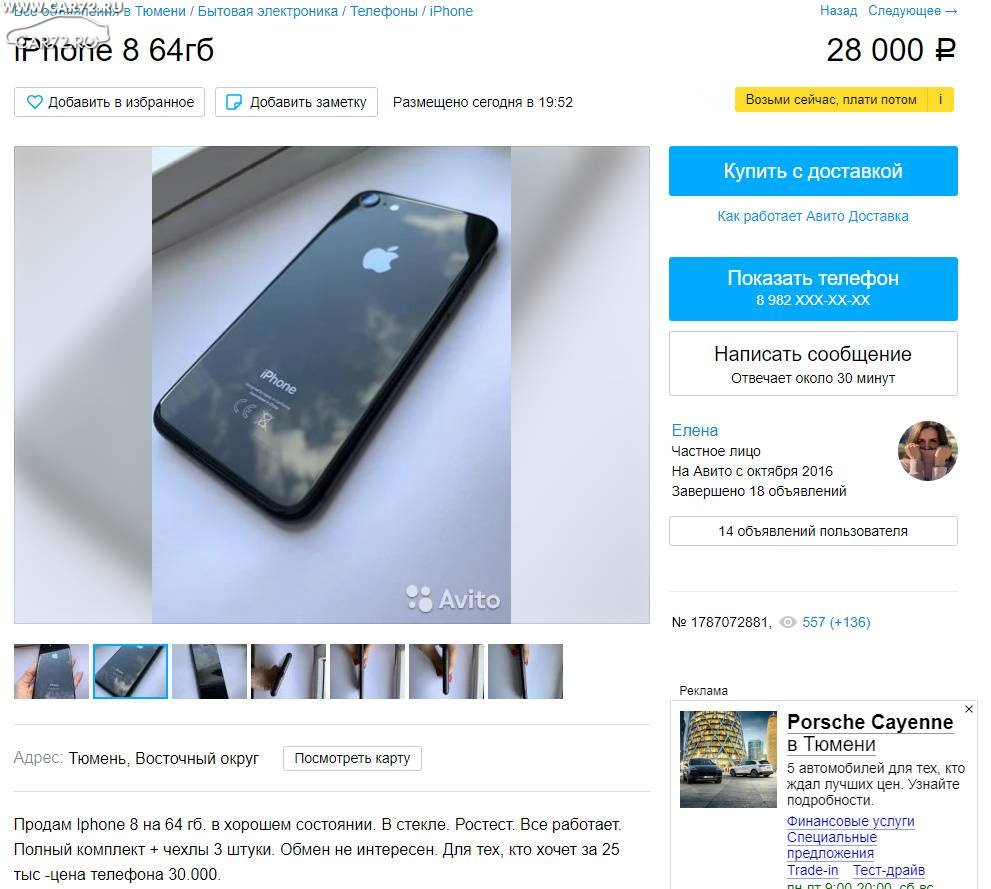View 14 объявлений пользователя

coord(813,531)
